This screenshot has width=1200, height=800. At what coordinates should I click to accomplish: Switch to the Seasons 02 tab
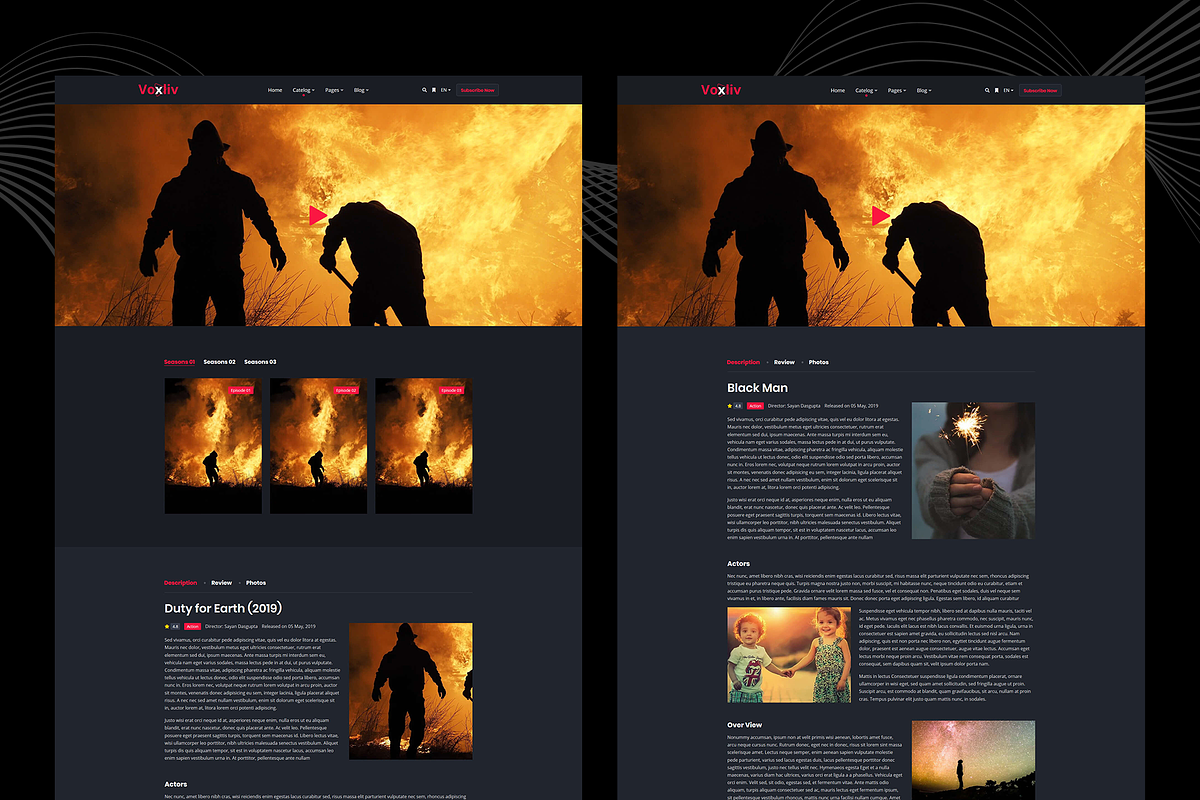219,362
